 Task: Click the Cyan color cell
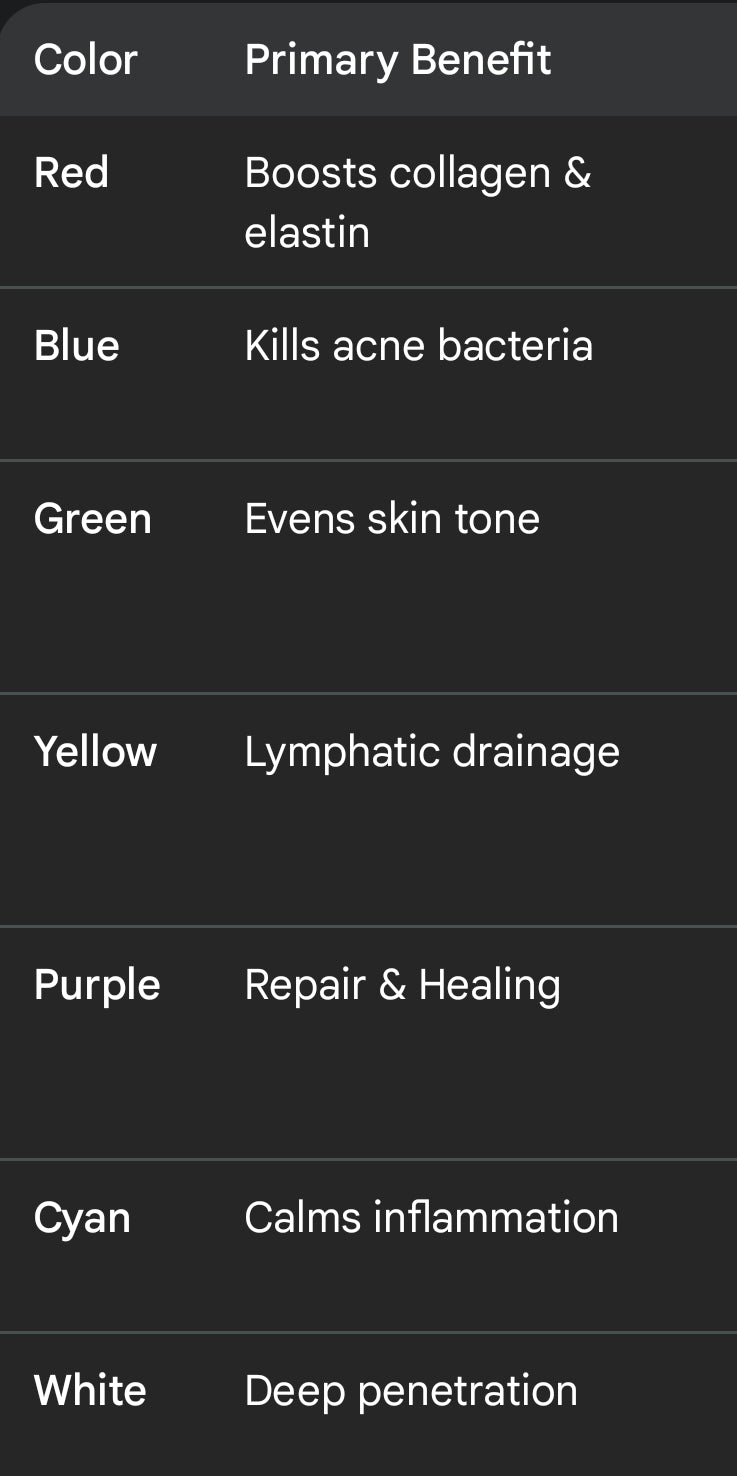tap(82, 1219)
